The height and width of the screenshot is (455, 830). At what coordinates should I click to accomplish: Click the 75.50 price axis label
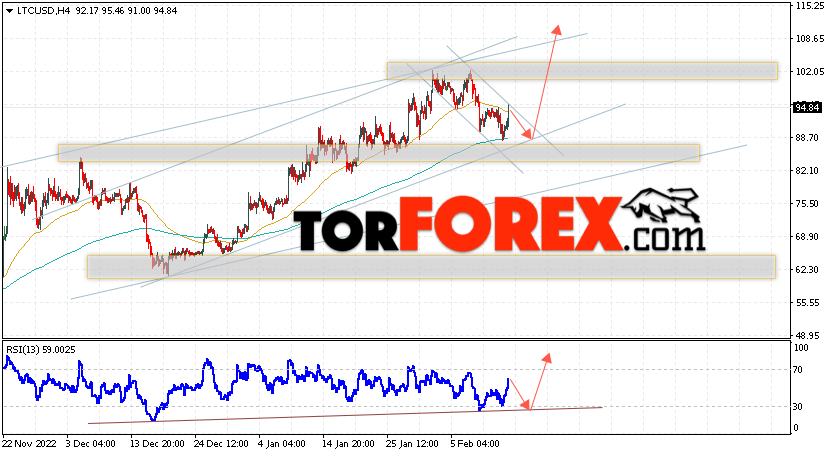pos(807,204)
